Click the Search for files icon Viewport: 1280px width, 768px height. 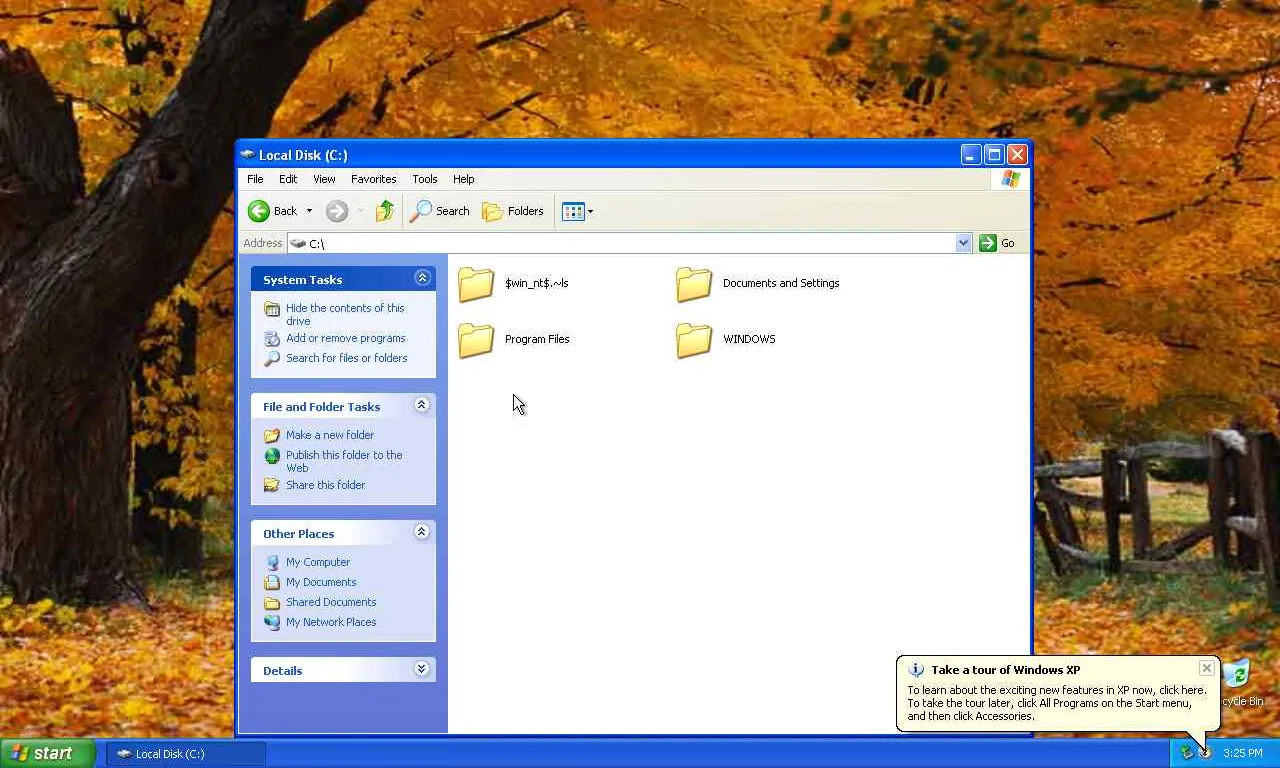pyautogui.click(x=272, y=359)
